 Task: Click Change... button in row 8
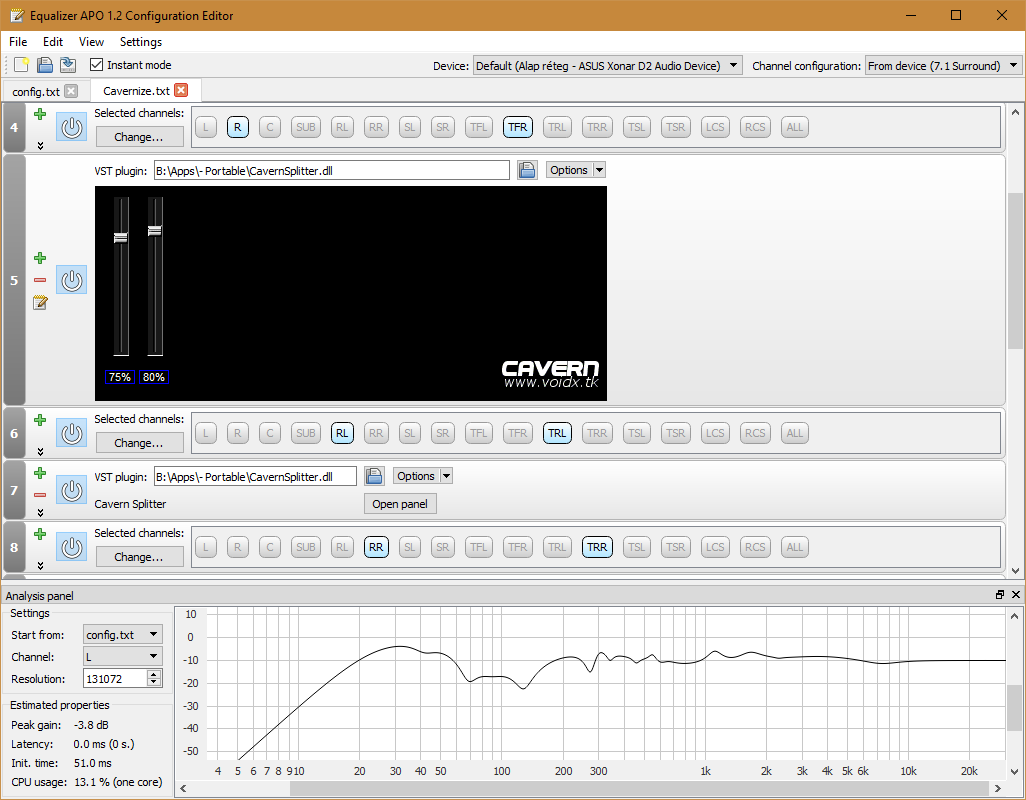pos(139,557)
